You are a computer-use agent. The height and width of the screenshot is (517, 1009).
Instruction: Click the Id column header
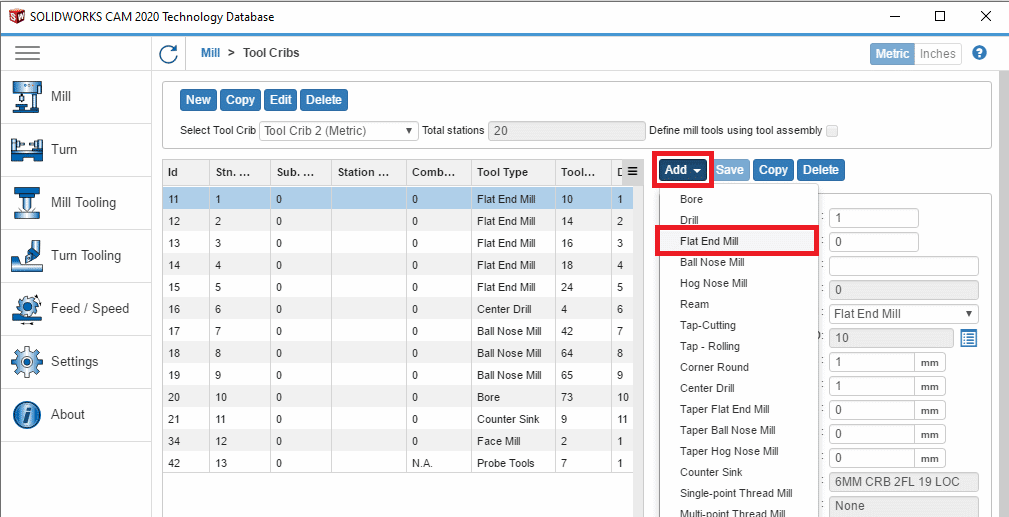pos(185,172)
